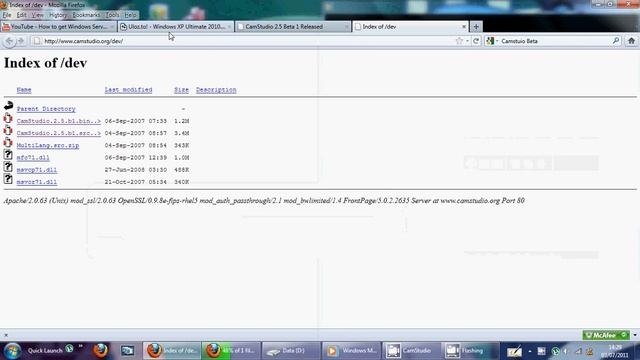Reload the page with the refresh icon

point(476,41)
